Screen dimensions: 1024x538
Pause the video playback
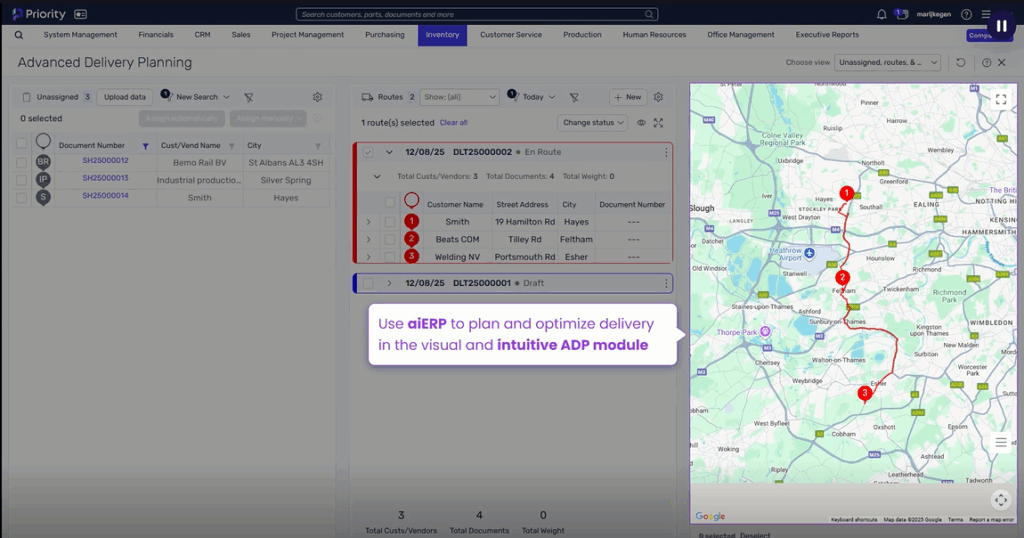pyautogui.click(x=1001, y=26)
